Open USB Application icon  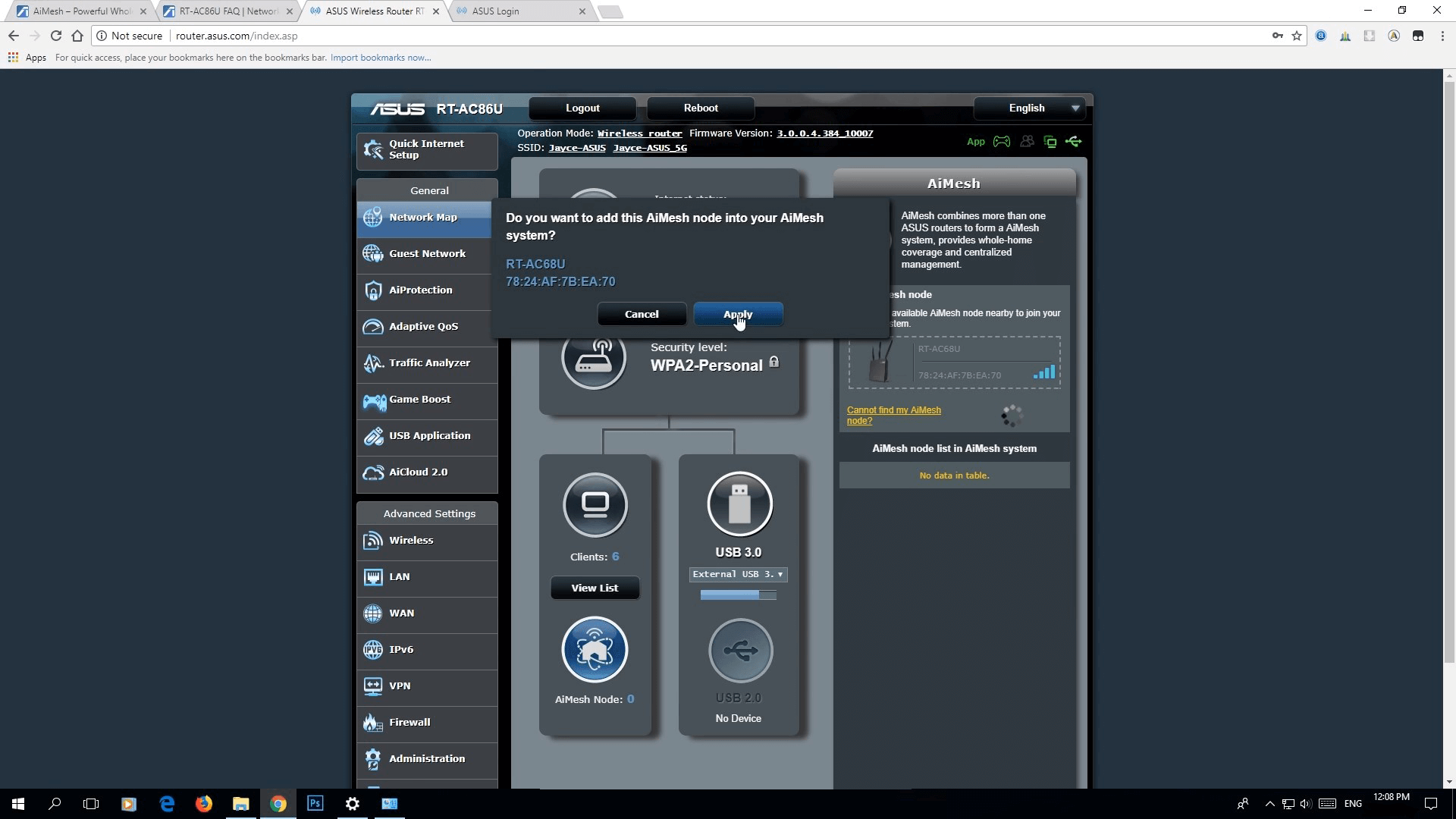click(372, 436)
